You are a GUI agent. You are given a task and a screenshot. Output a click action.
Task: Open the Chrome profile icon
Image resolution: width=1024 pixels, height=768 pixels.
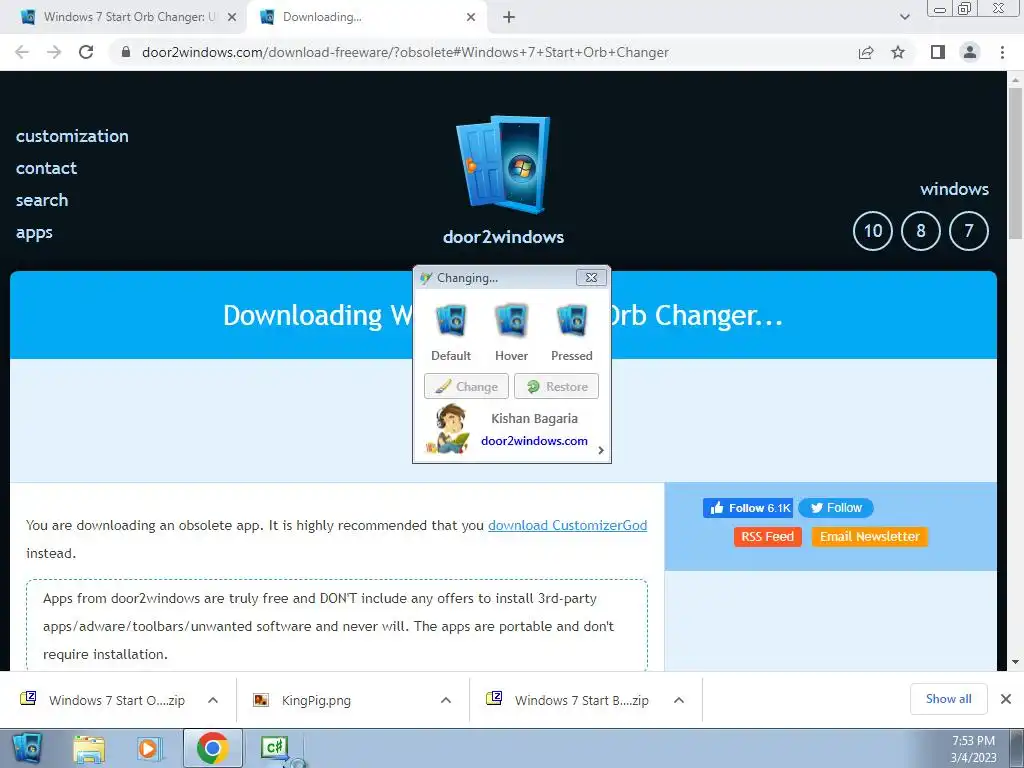click(970, 52)
